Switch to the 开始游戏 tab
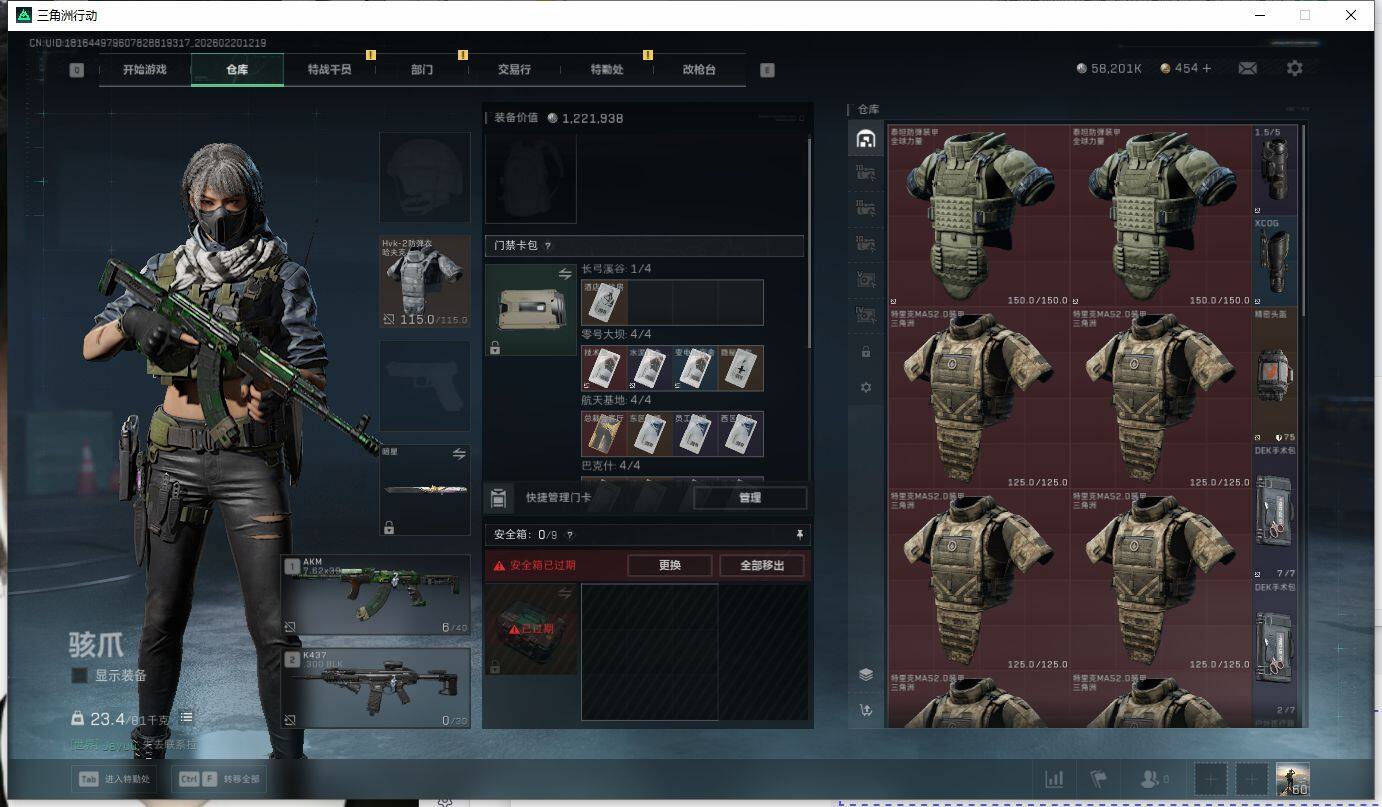This screenshot has height=807, width=1382. [145, 70]
